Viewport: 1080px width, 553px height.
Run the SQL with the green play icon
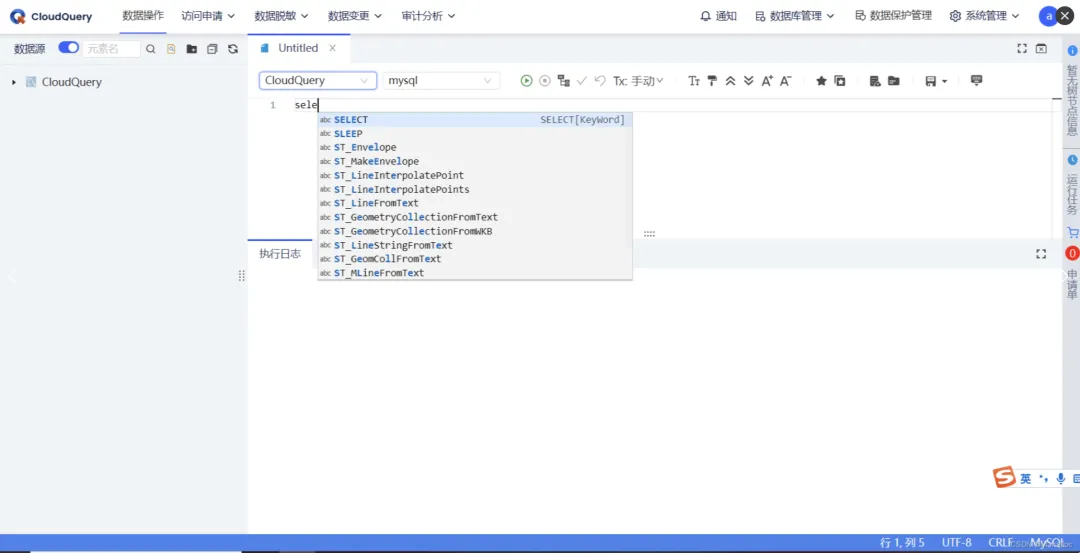(x=526, y=81)
